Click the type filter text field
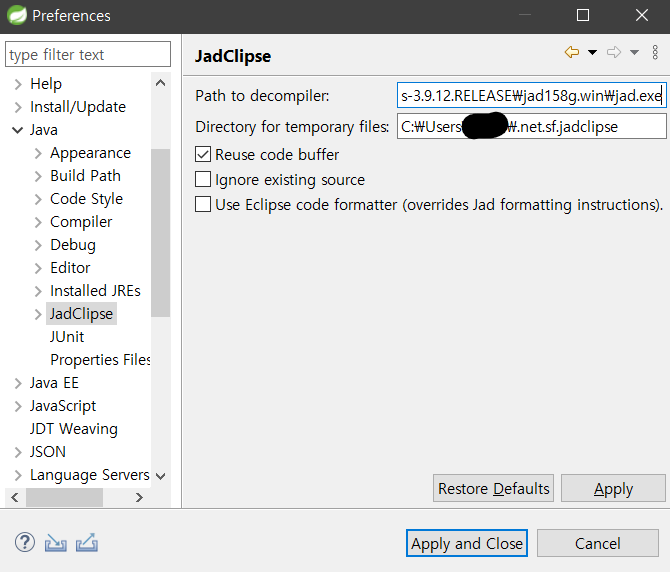670x572 pixels. 88,54
